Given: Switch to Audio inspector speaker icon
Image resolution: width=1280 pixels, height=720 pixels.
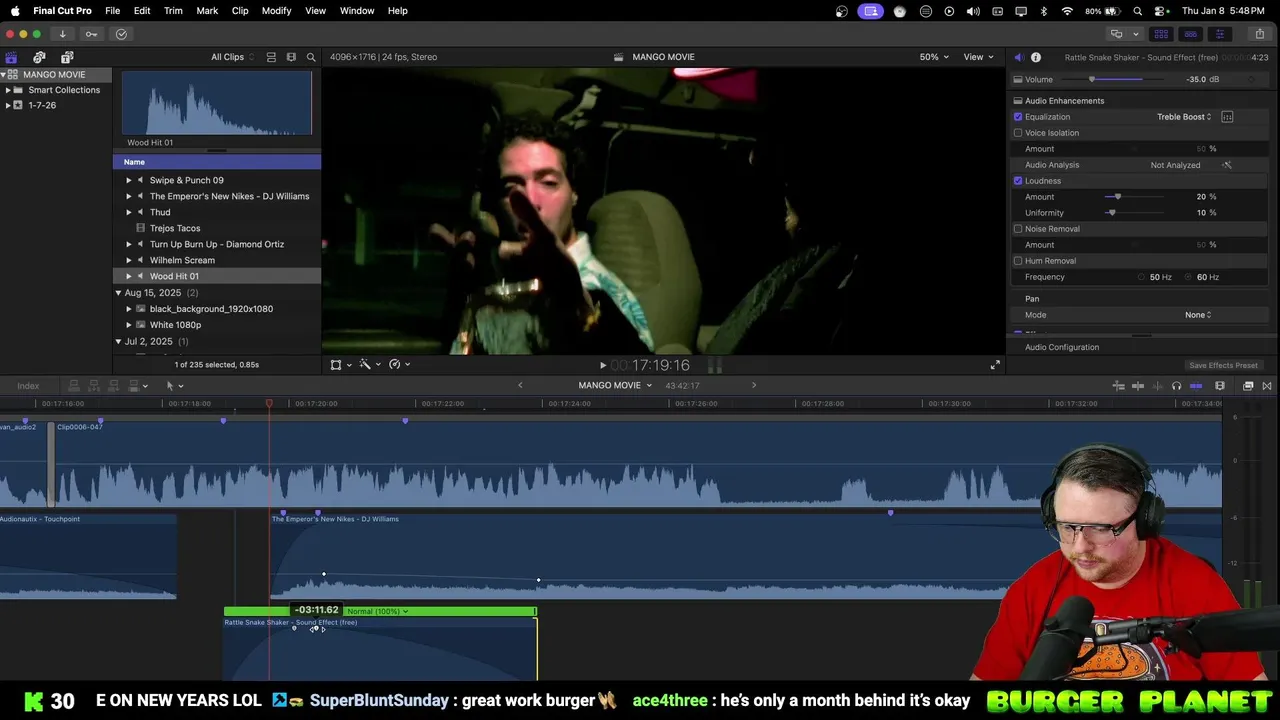Looking at the screenshot, I should click(1018, 57).
